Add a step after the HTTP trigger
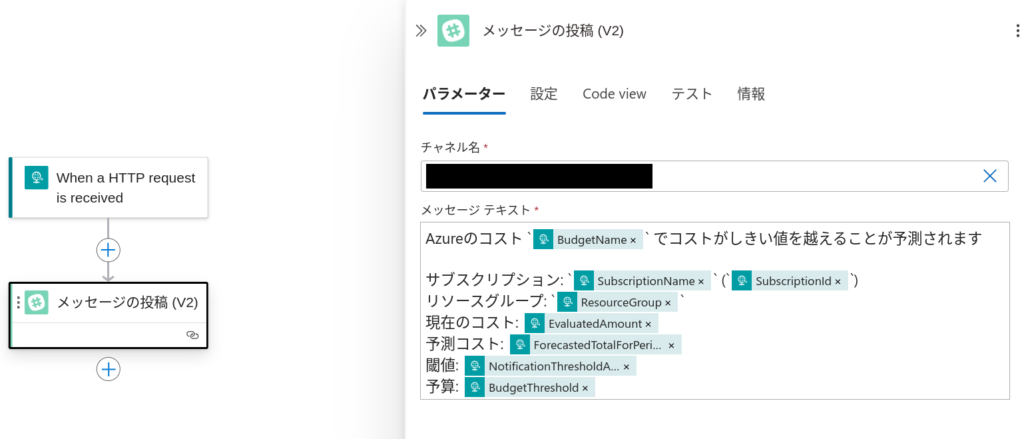This screenshot has height=439, width=1024. pyautogui.click(x=108, y=250)
